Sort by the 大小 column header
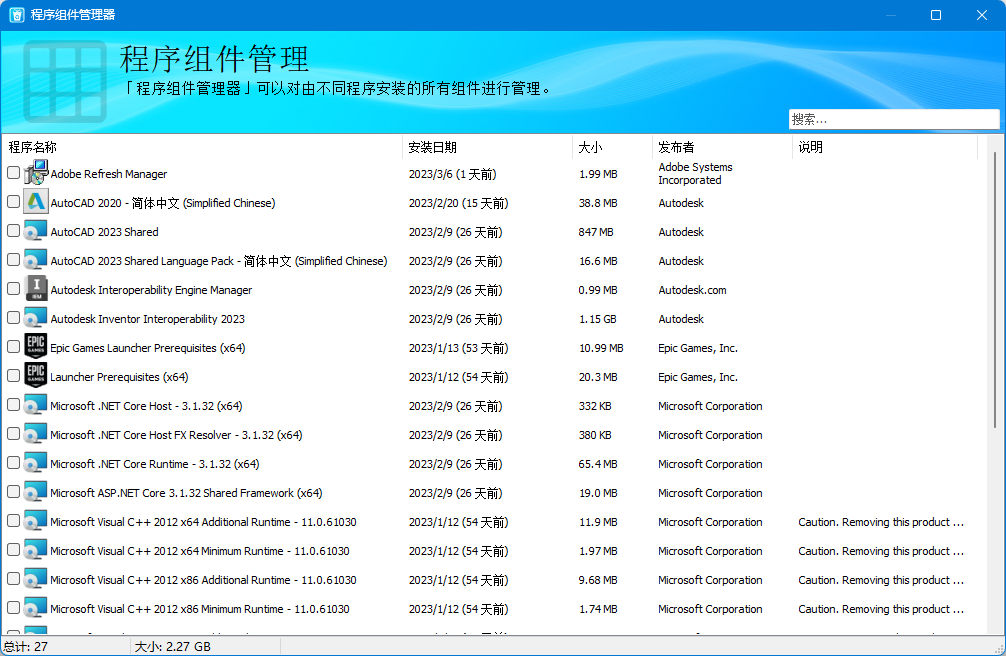The image size is (1006, 656). (x=612, y=147)
